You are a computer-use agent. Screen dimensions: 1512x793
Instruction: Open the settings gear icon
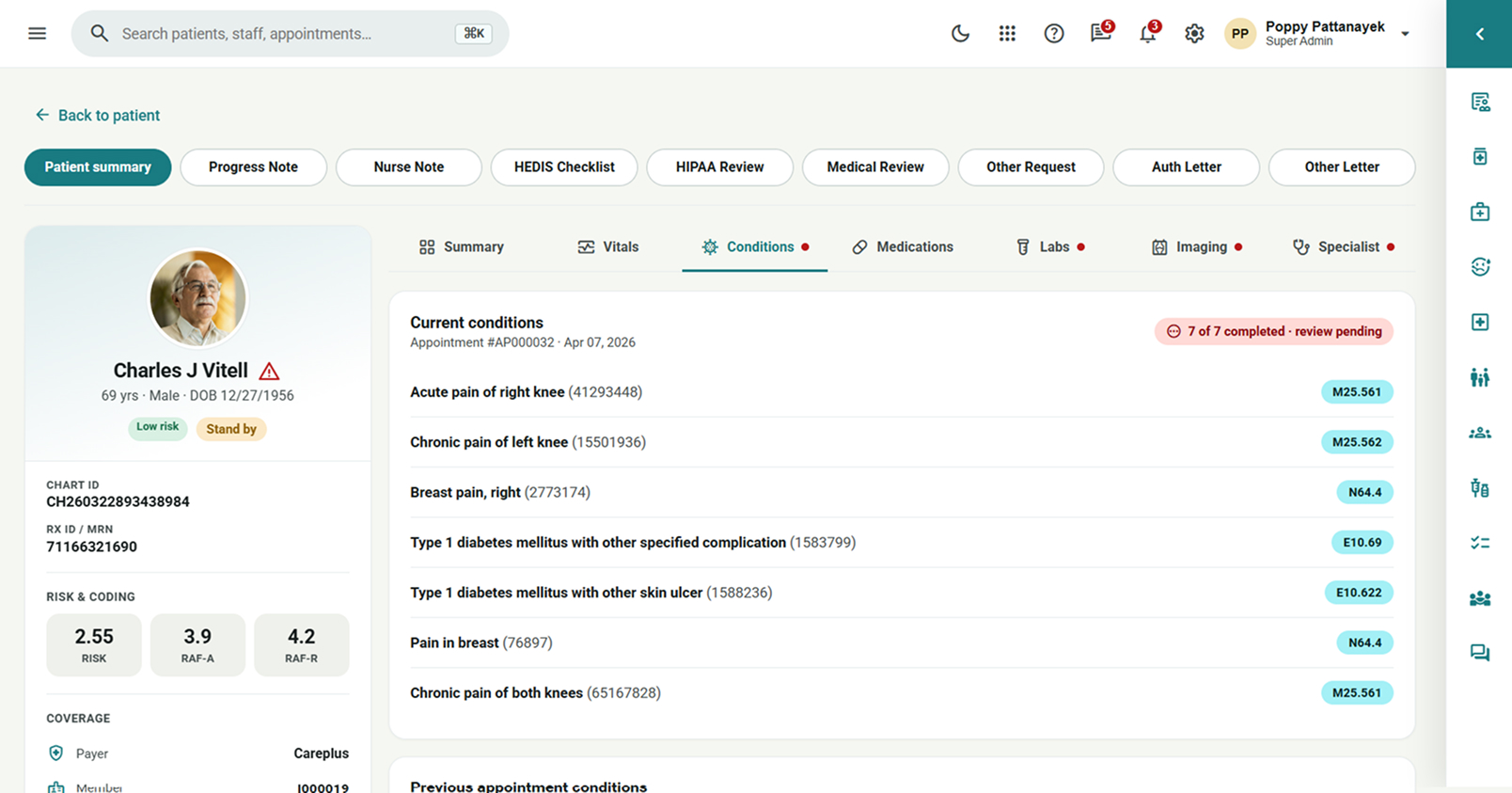(1194, 34)
